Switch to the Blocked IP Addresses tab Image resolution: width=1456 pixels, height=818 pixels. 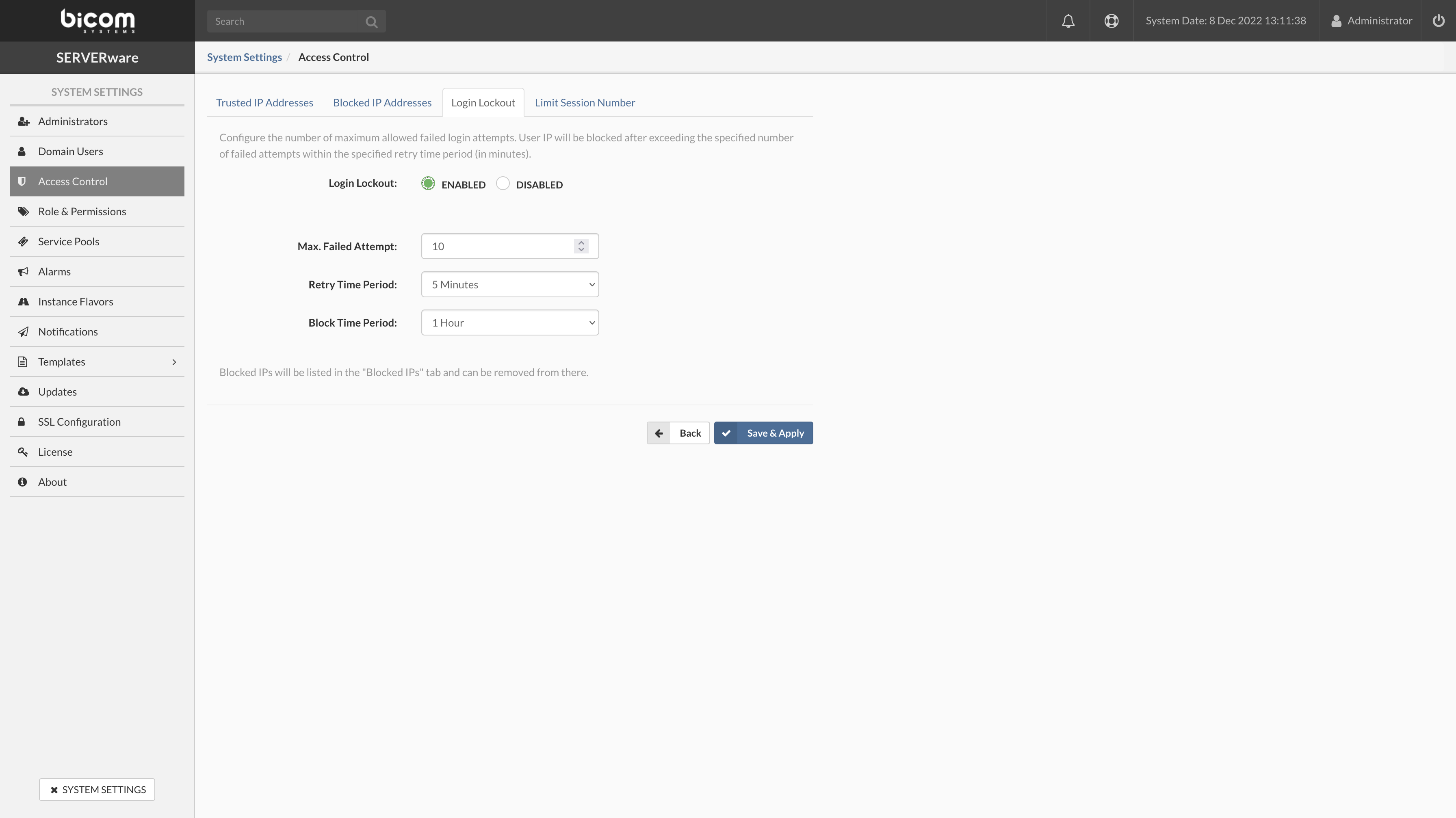[x=382, y=102]
